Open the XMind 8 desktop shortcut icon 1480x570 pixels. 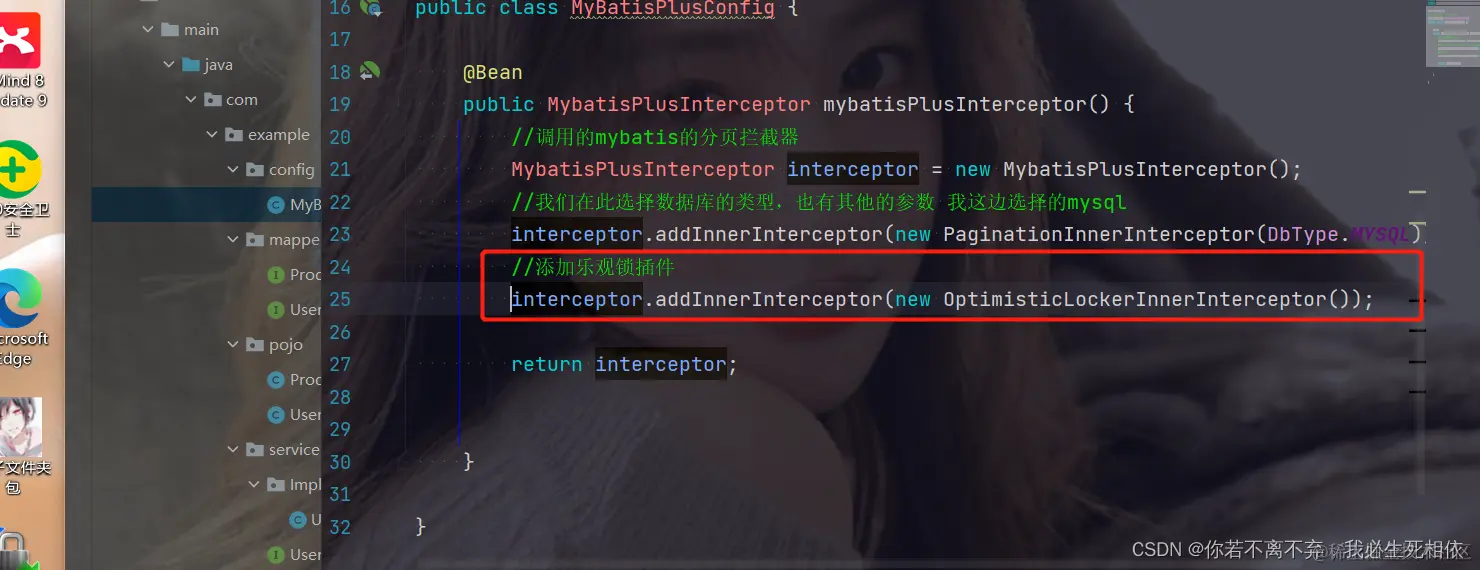(x=18, y=42)
